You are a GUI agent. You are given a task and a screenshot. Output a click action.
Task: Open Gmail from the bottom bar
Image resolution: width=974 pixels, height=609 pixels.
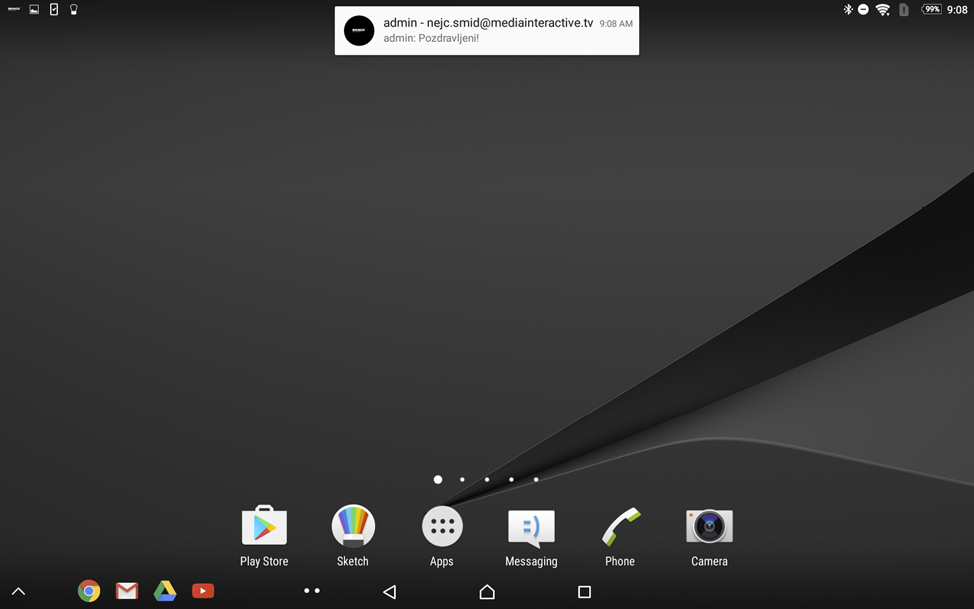(x=127, y=591)
